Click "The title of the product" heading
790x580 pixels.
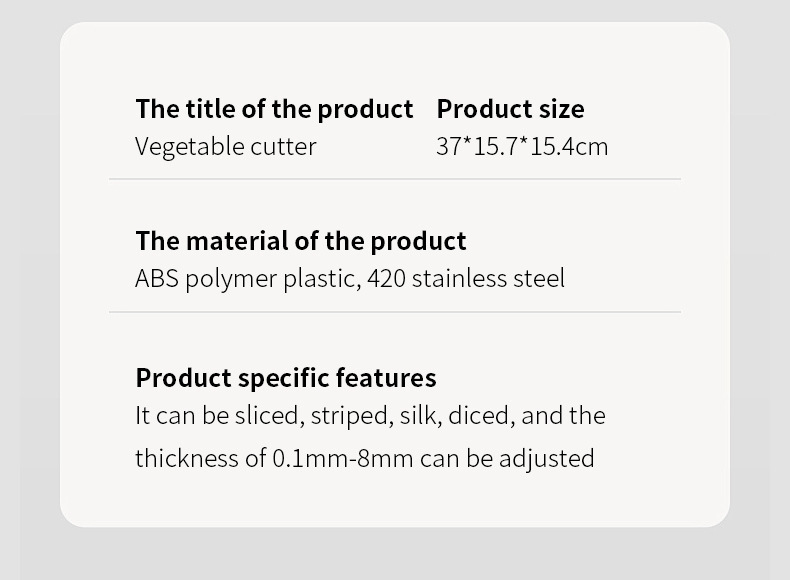pyautogui.click(x=274, y=109)
